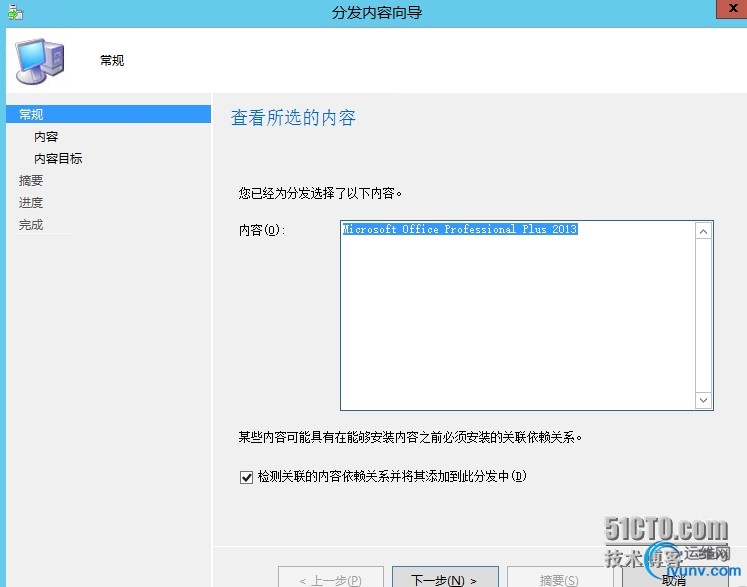The image size is (747, 587).
Task: Select the 完成 step in sidebar
Action: [31, 224]
